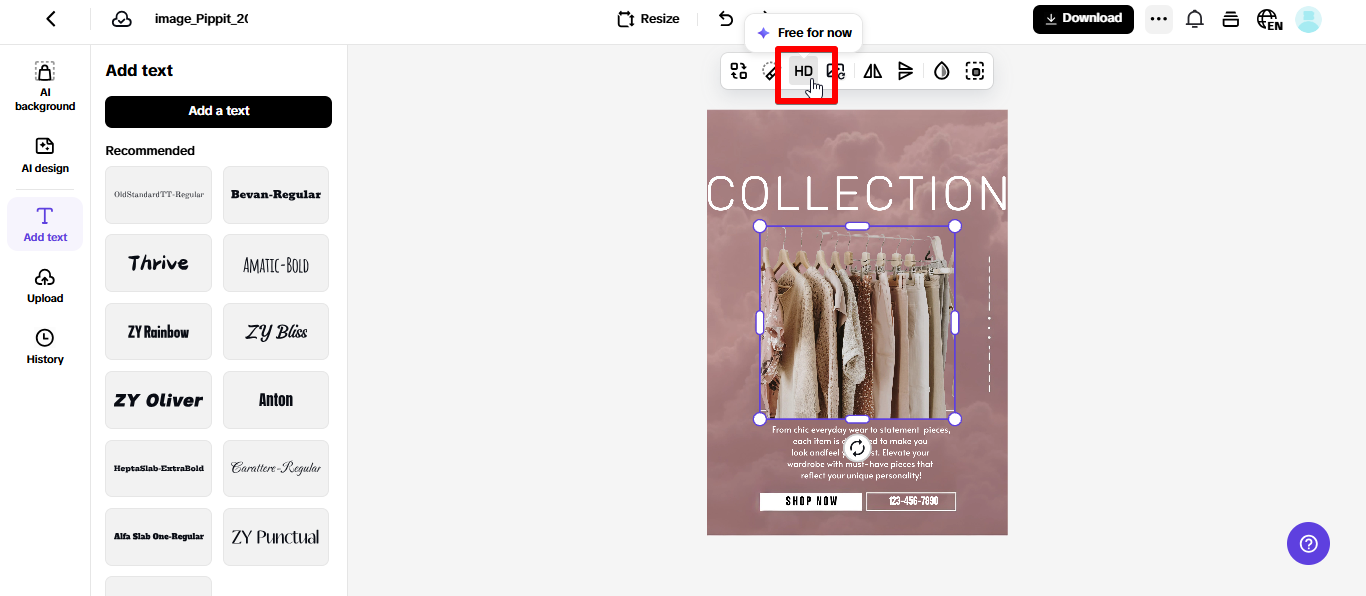Click the bottom-right resize handle of the photo
This screenshot has height=596, width=1366.
coord(955,419)
